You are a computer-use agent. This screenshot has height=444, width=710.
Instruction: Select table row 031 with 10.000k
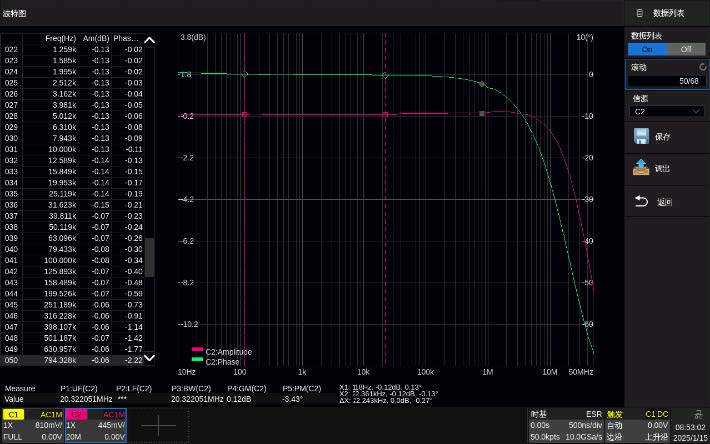click(x=73, y=149)
